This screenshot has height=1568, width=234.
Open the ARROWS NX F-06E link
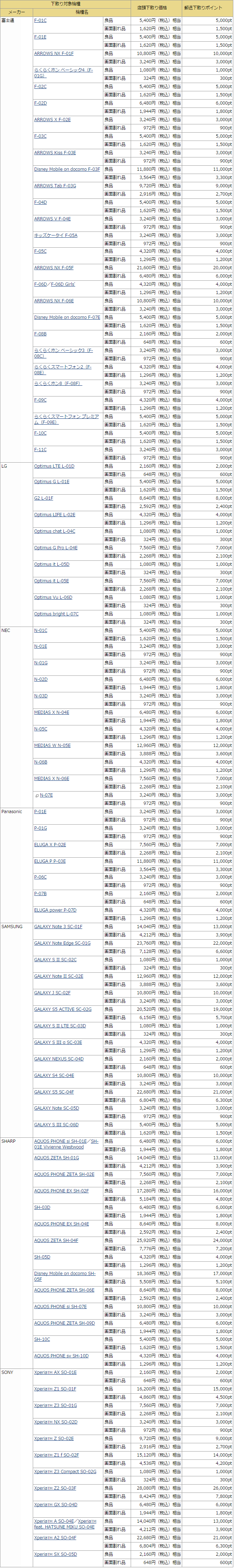tap(54, 301)
